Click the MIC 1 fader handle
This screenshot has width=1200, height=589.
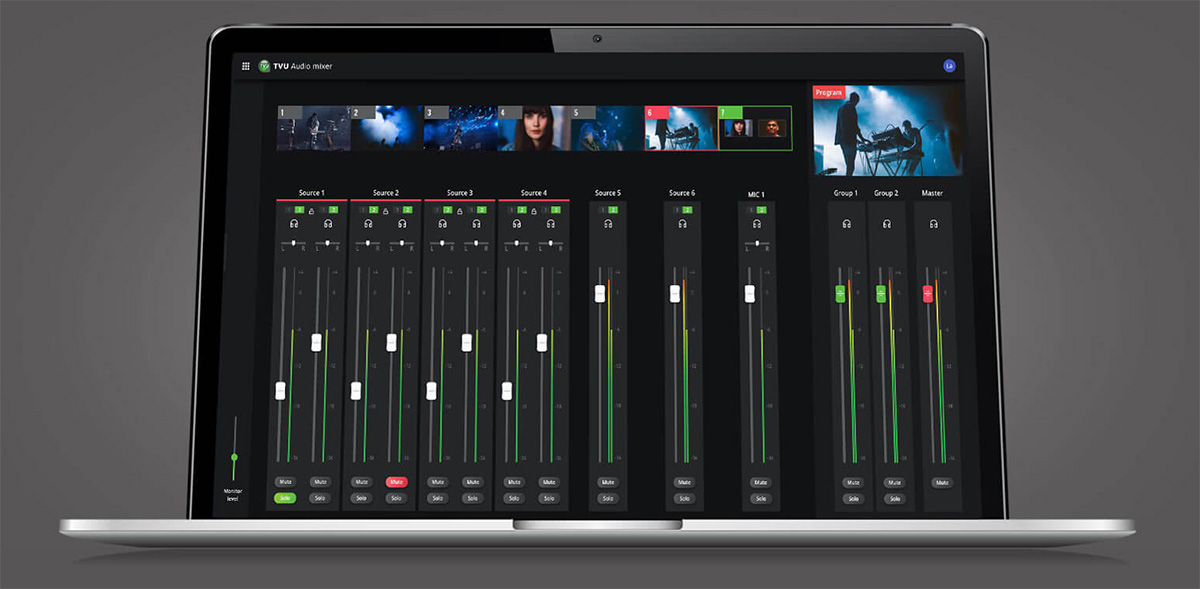tap(750, 293)
